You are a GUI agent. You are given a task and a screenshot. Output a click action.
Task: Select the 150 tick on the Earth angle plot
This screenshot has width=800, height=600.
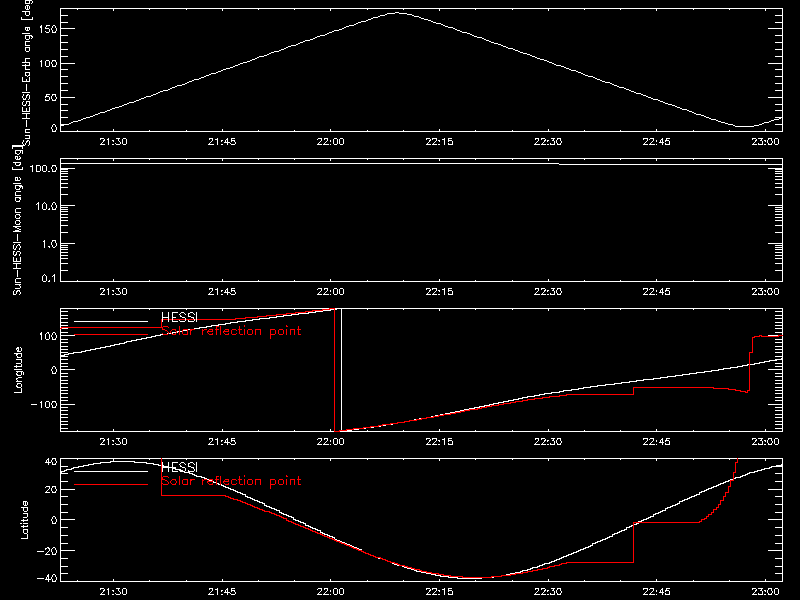tap(47, 29)
